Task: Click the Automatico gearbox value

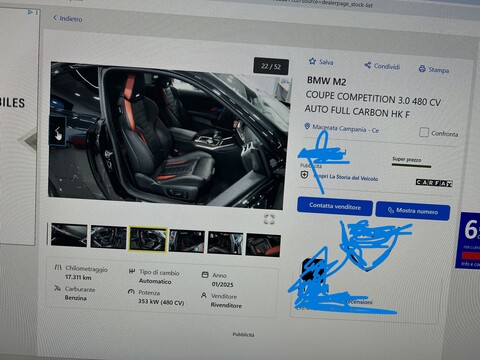Action: click(x=155, y=281)
